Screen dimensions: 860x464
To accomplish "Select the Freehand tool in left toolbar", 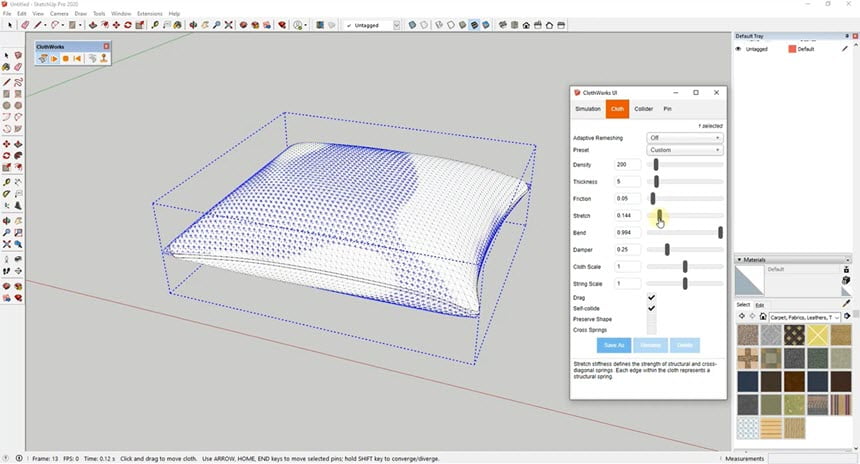I will point(18,82).
